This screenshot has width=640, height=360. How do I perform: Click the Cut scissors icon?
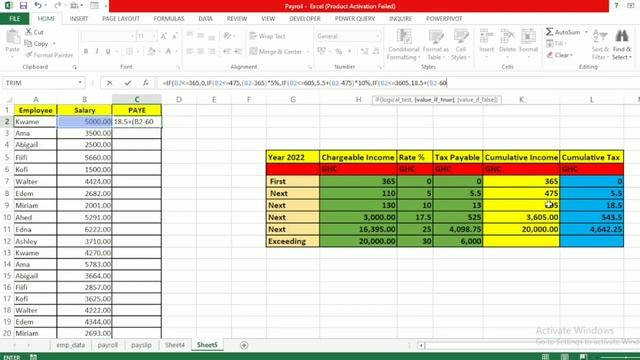(x=28, y=32)
